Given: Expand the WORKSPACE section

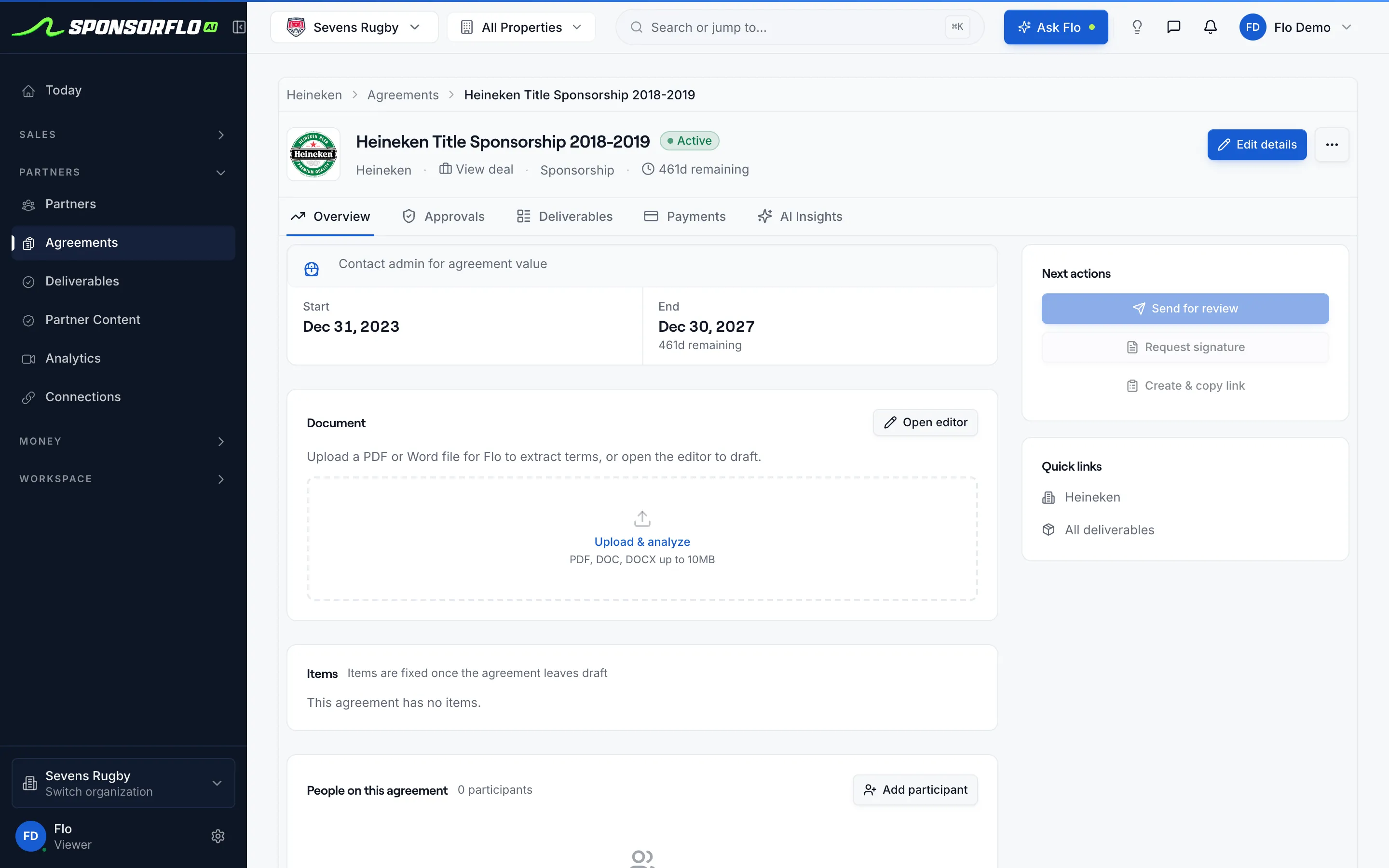Looking at the screenshot, I should click(123, 479).
